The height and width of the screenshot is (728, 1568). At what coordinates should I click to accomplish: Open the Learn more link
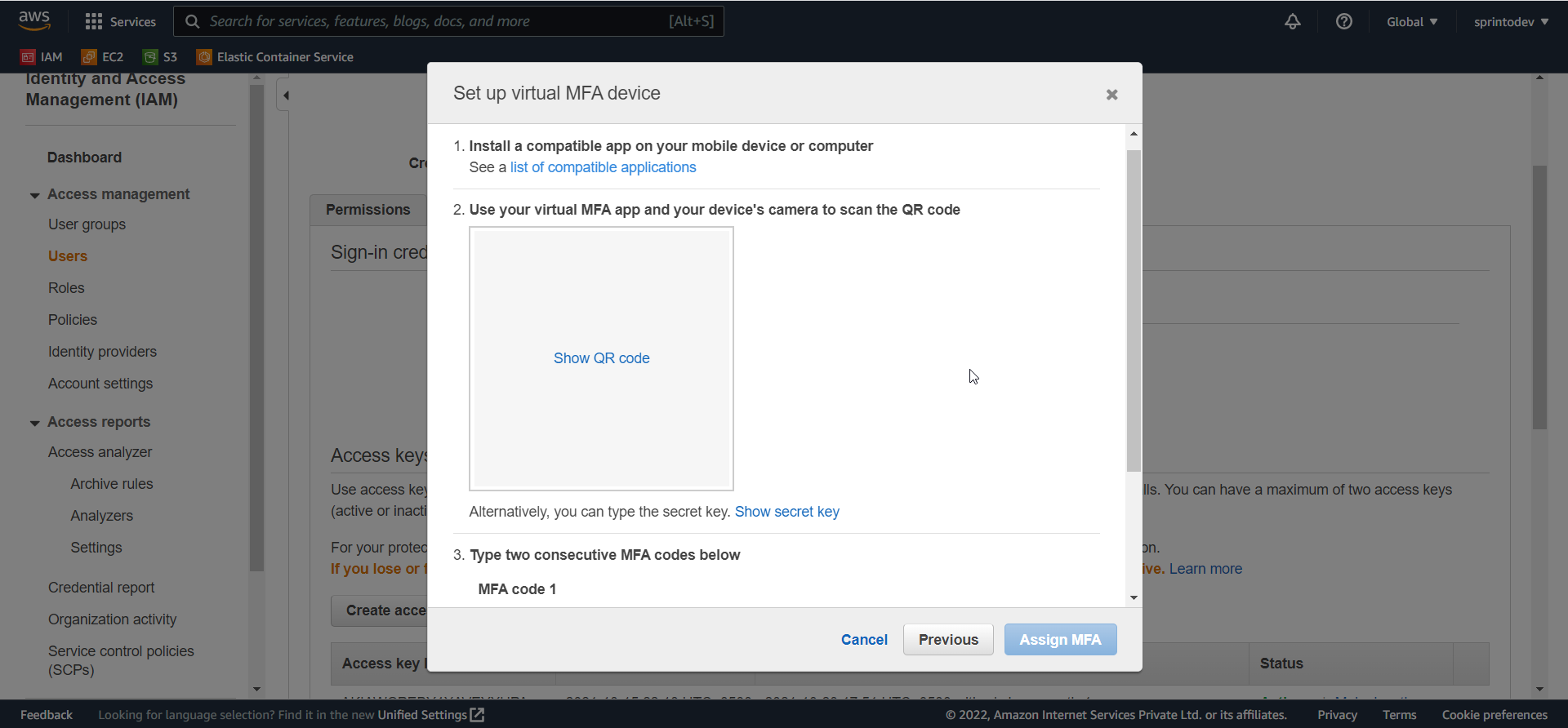click(x=1205, y=569)
